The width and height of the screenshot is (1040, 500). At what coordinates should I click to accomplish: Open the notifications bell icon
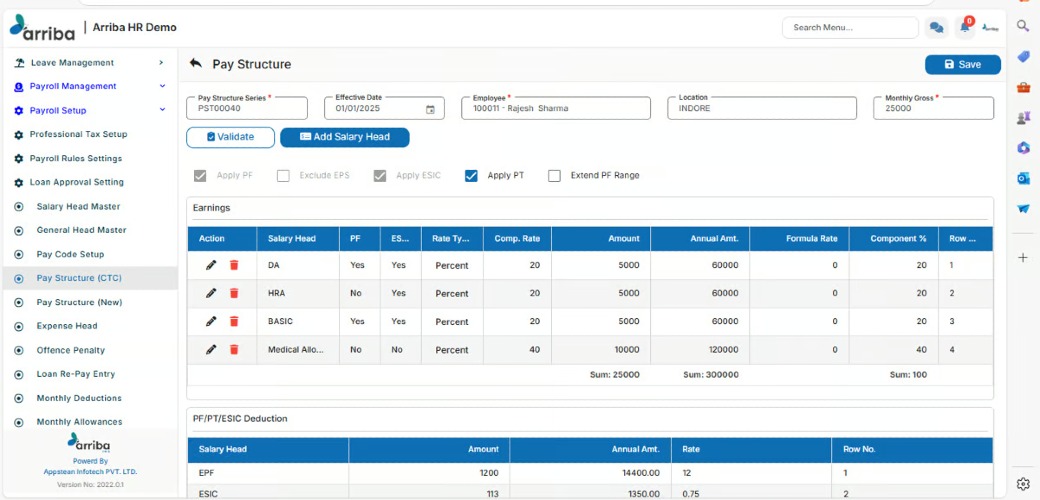pyautogui.click(x=965, y=28)
